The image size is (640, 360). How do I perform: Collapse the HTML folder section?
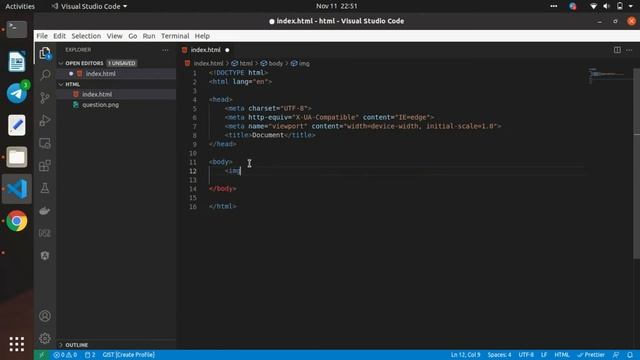(x=61, y=84)
